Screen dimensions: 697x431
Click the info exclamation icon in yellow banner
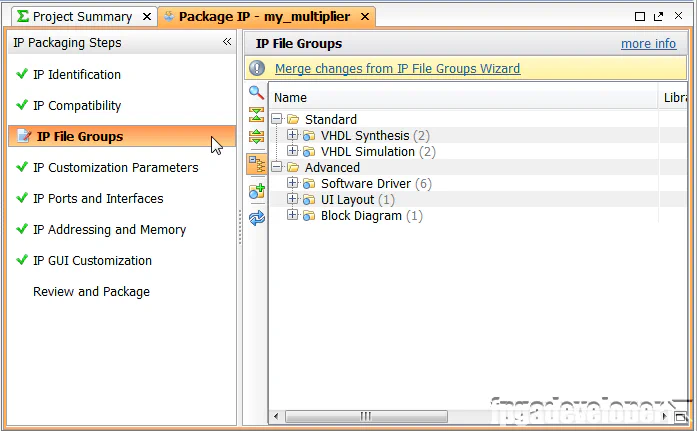point(256,68)
